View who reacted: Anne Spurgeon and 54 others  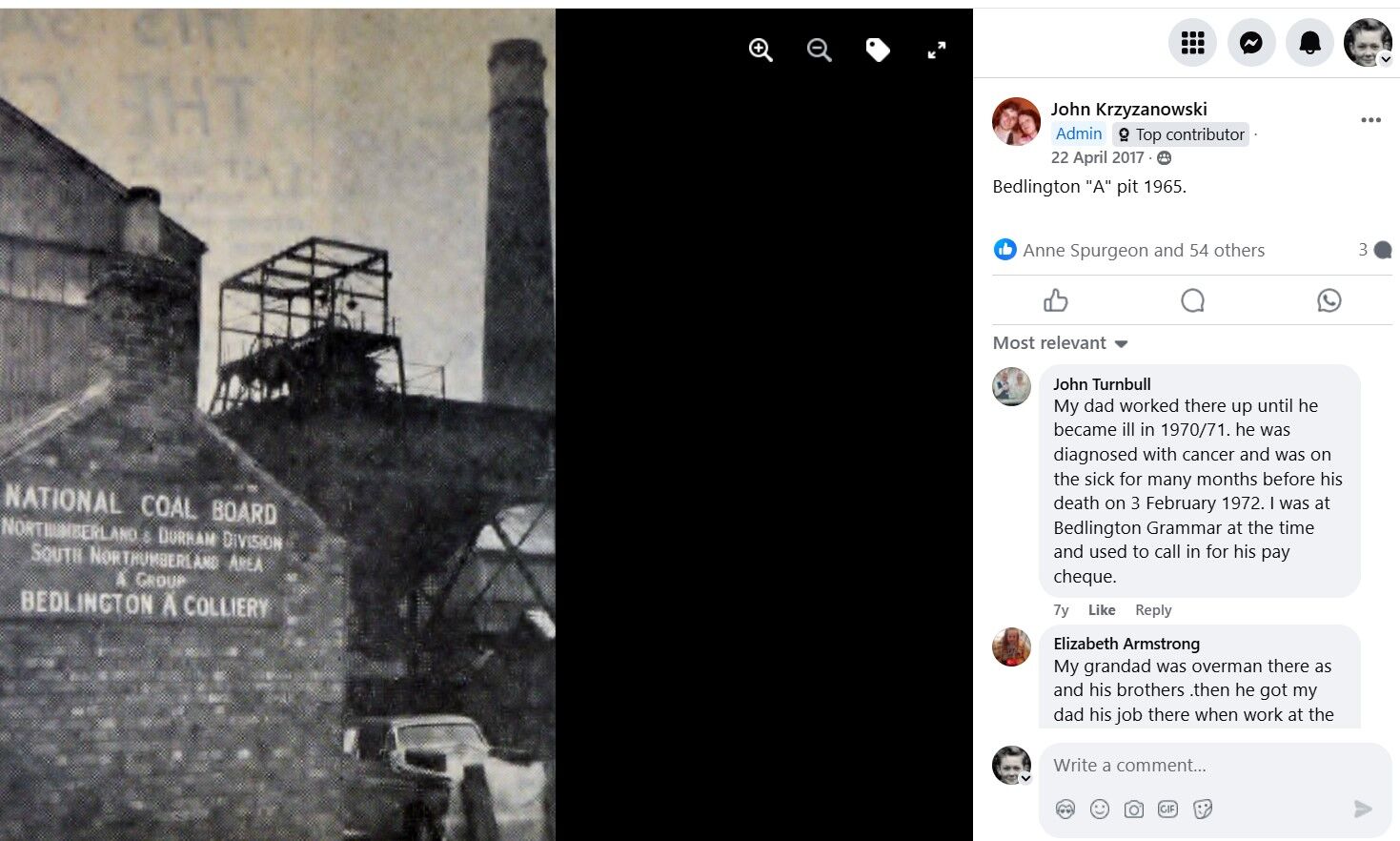click(x=1144, y=251)
